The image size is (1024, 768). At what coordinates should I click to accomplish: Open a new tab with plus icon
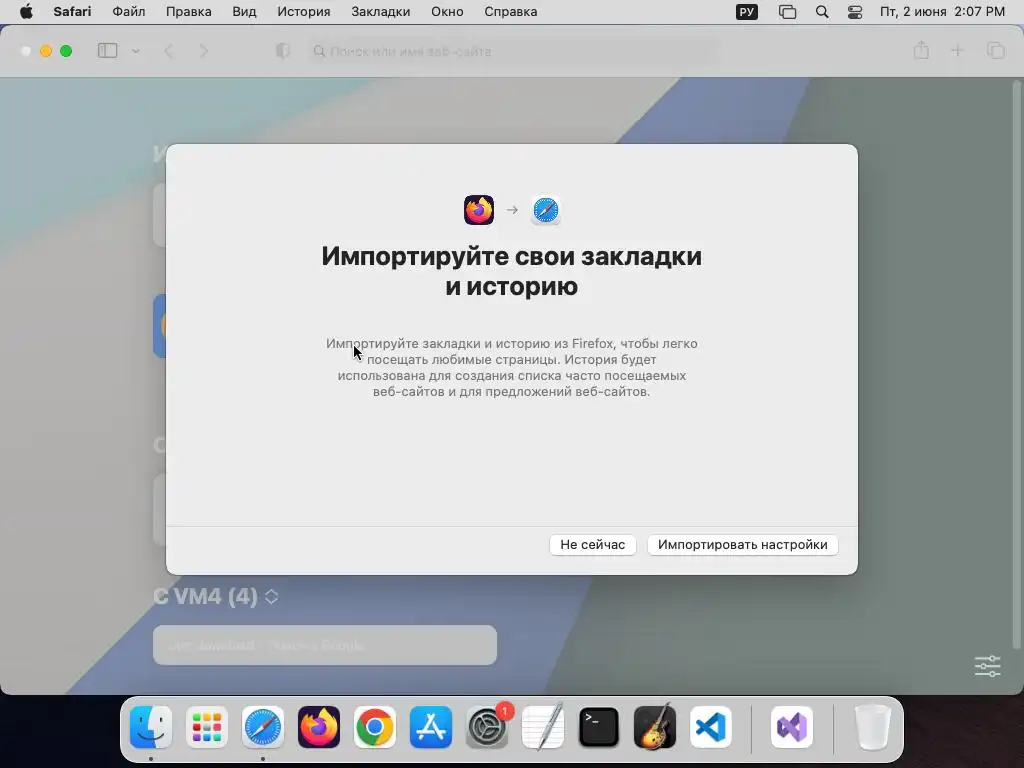[957, 50]
